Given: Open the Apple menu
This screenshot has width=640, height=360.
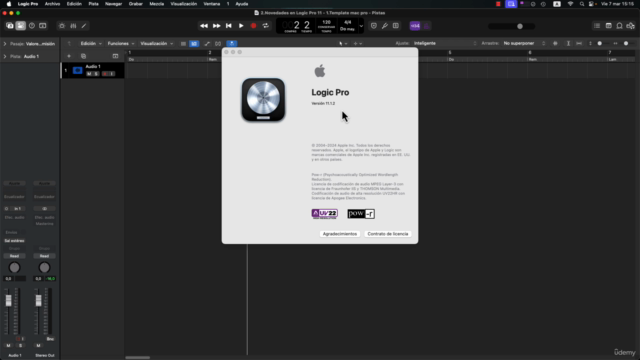Looking at the screenshot, I should pyautogui.click(x=9, y=4).
